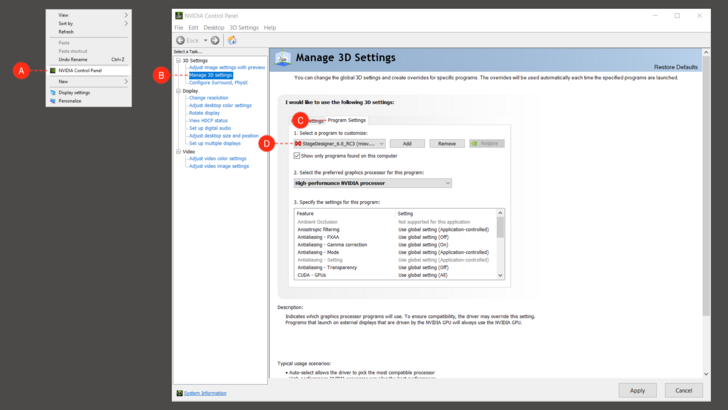
Task: Open program selection dropdown StageDesigner
Action: [339, 143]
